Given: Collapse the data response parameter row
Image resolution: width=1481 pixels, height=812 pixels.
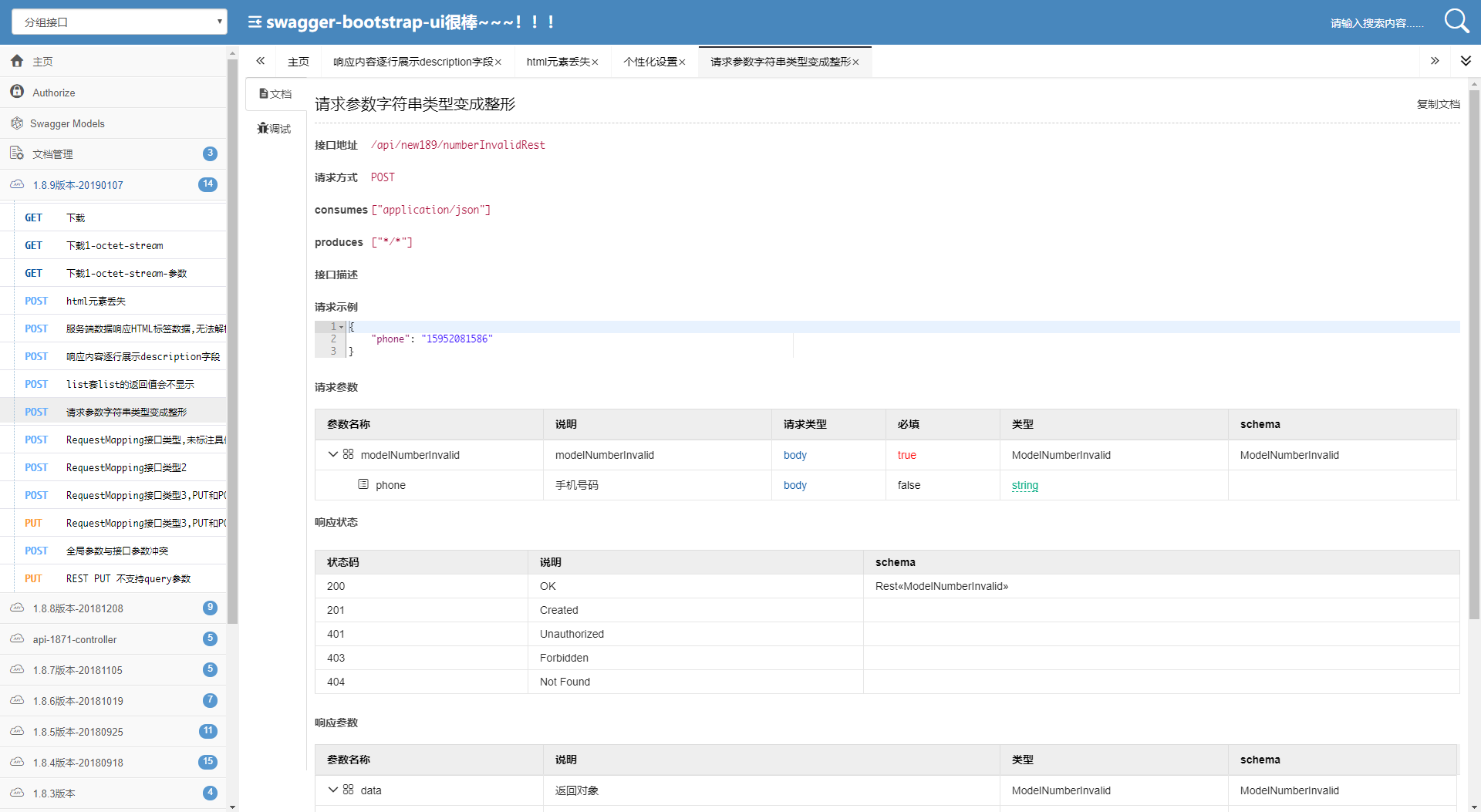Looking at the screenshot, I should tap(333, 790).
